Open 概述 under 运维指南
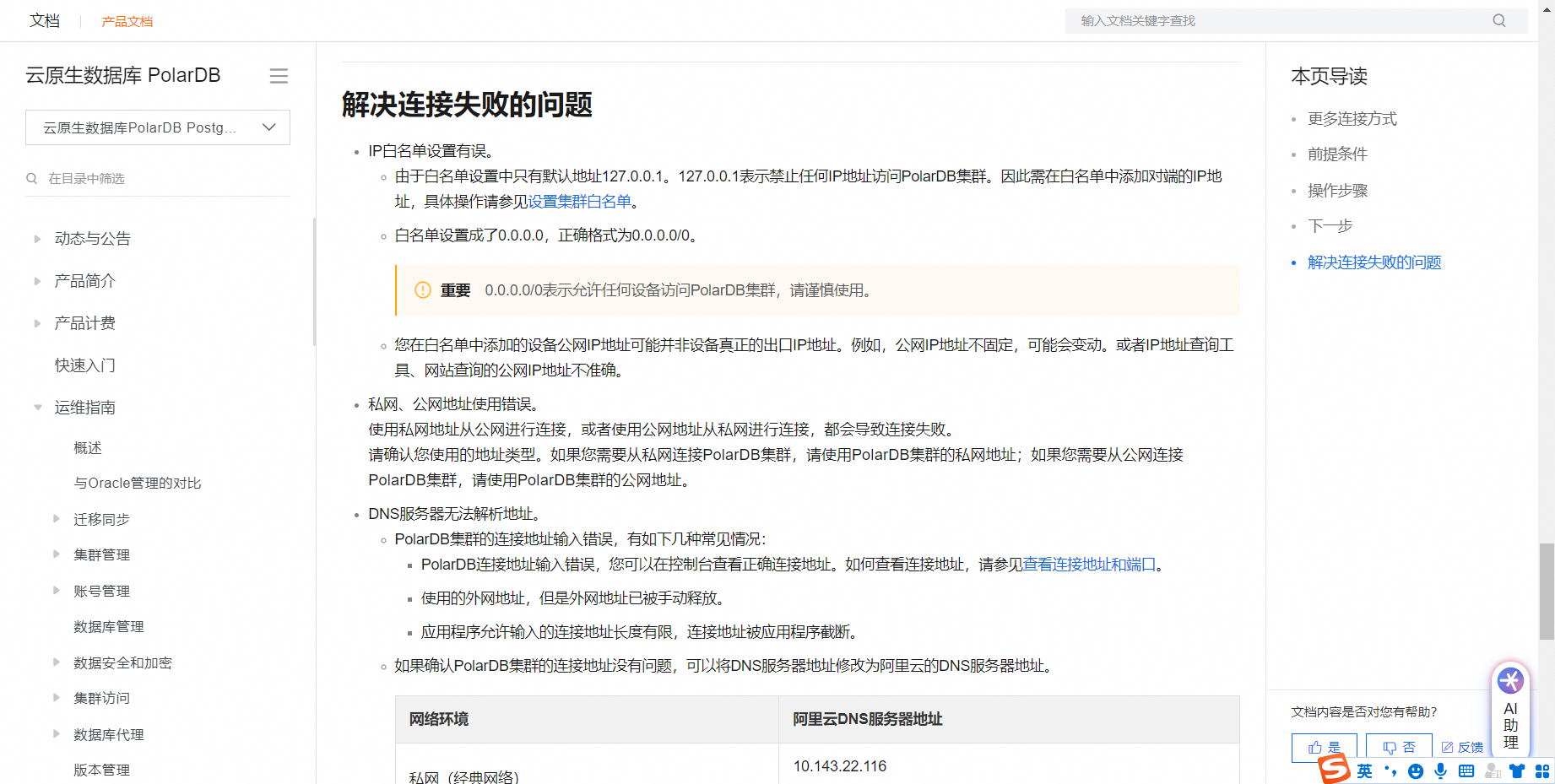Screen dimensions: 1555x784 (88, 447)
